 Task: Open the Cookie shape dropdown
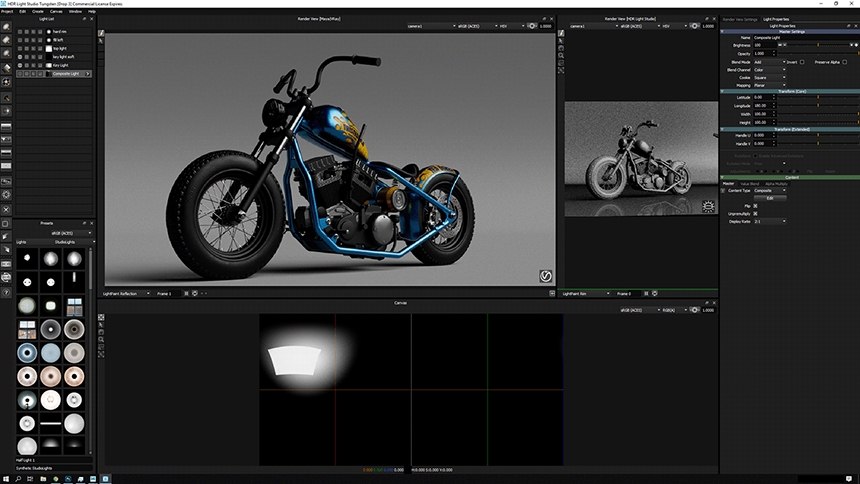click(770, 77)
